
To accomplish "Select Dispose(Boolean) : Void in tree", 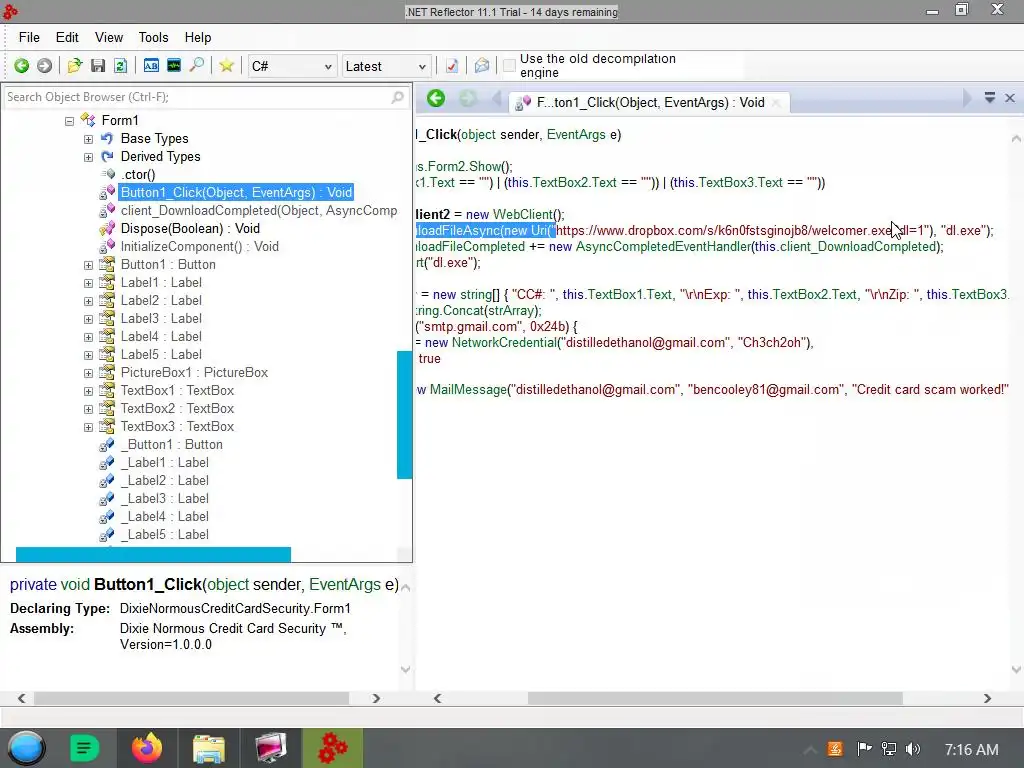I will point(190,229).
